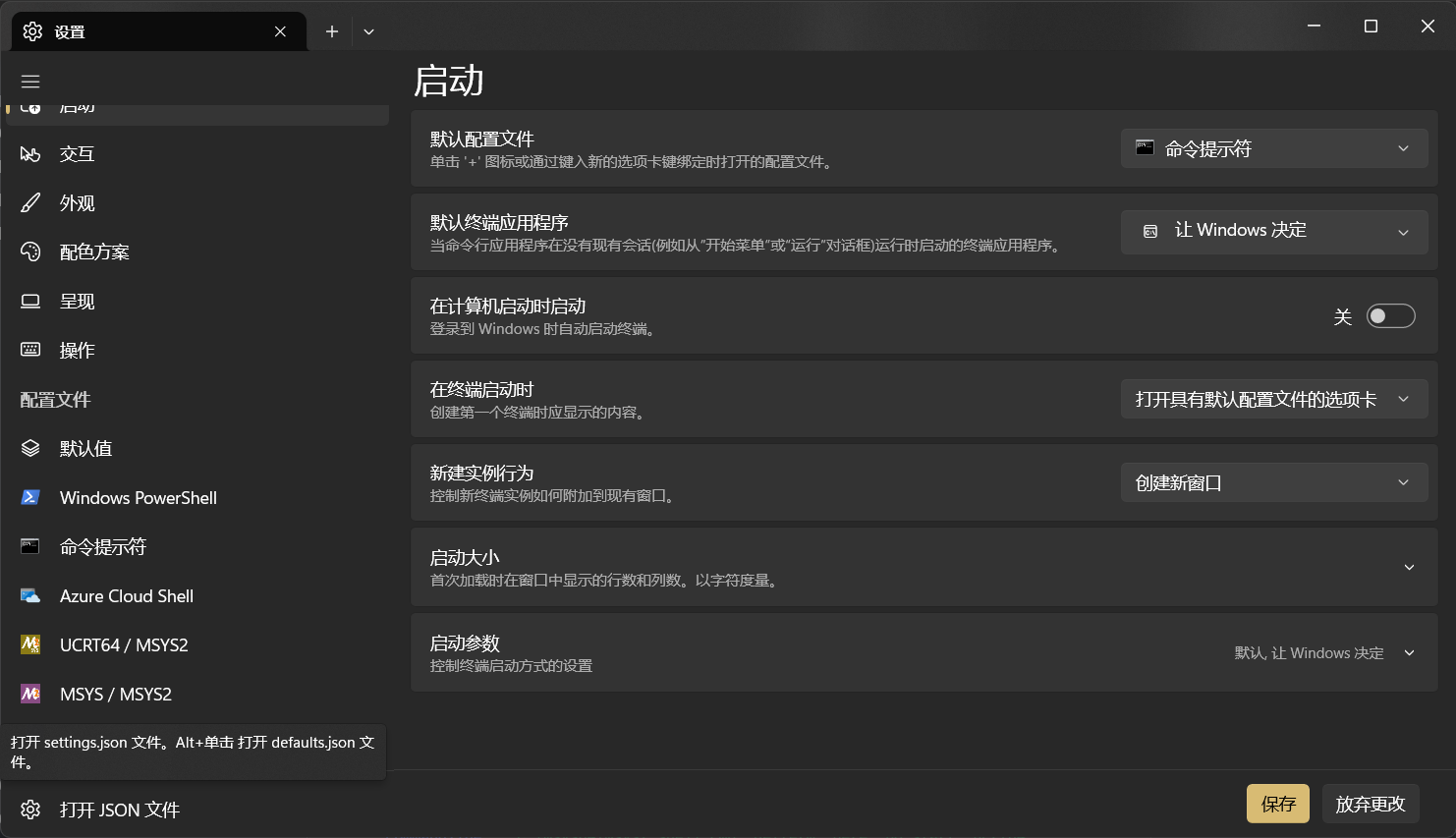The width and height of the screenshot is (1456, 838).
Task: Click the hamburger navigation menu icon
Action: click(x=30, y=82)
